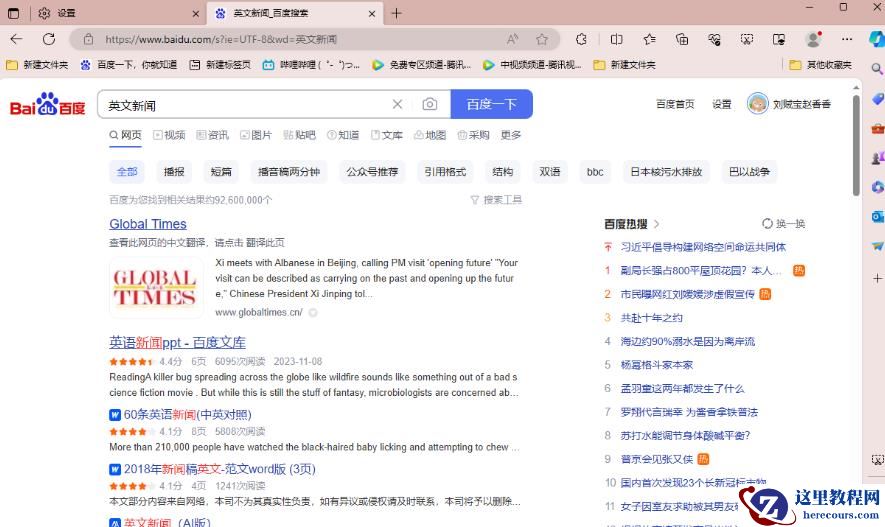Open the 其他收藏夹 bookmarks folder
Screen dimensions: 885x527
821,65
